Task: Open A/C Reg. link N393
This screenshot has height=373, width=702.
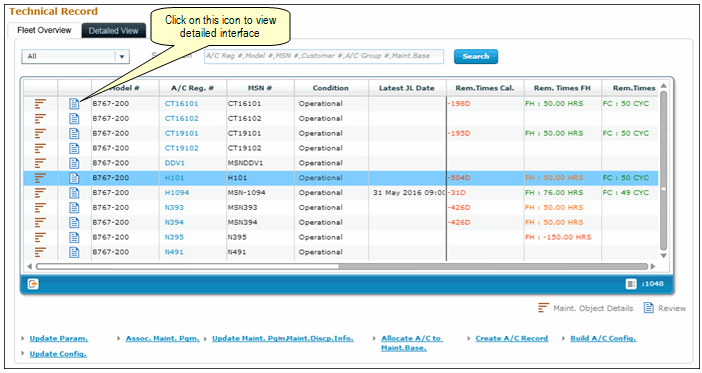Action: click(174, 208)
